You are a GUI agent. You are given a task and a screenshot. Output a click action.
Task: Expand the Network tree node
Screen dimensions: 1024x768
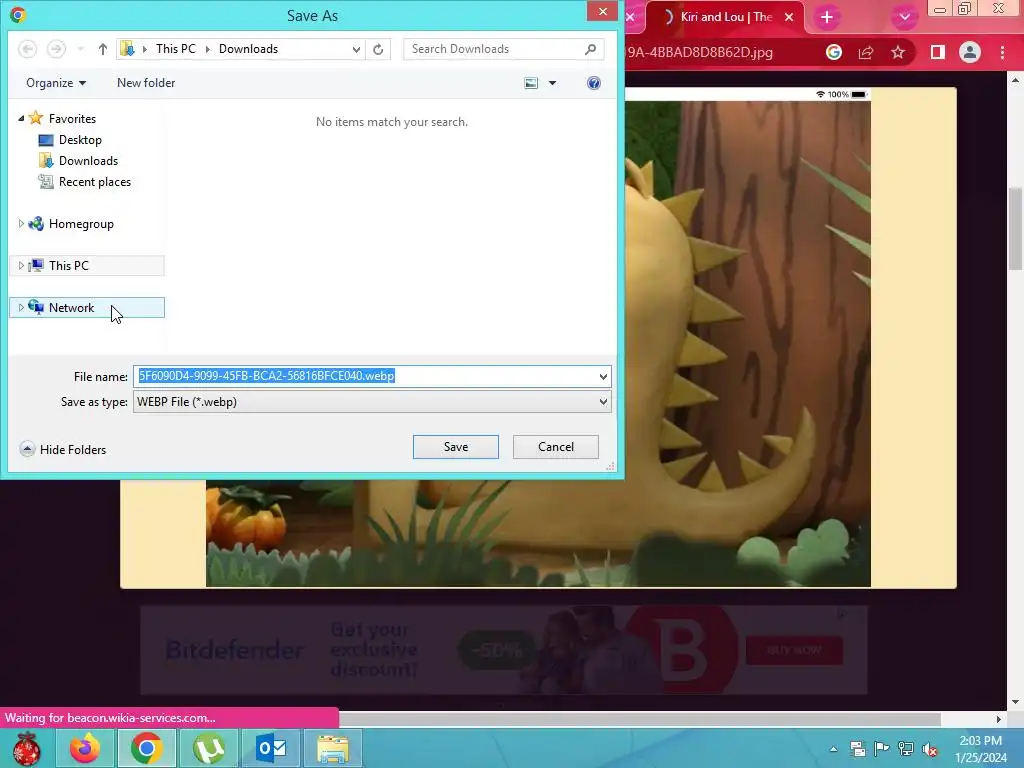pyautogui.click(x=21, y=308)
